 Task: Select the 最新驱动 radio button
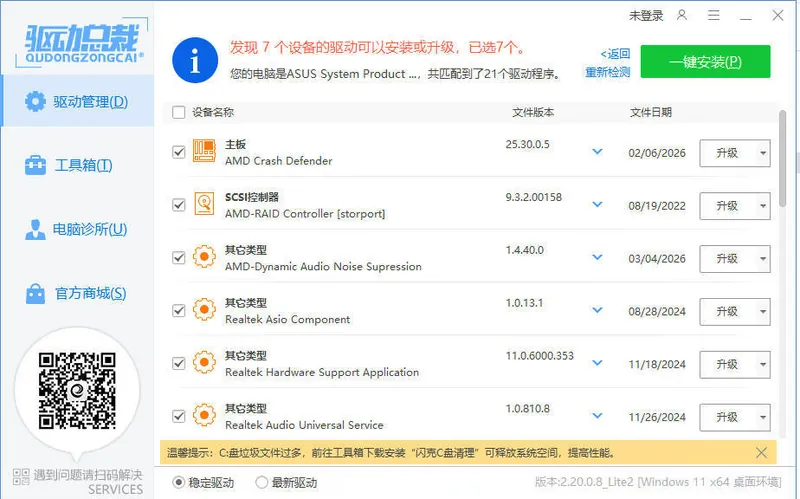click(x=261, y=482)
